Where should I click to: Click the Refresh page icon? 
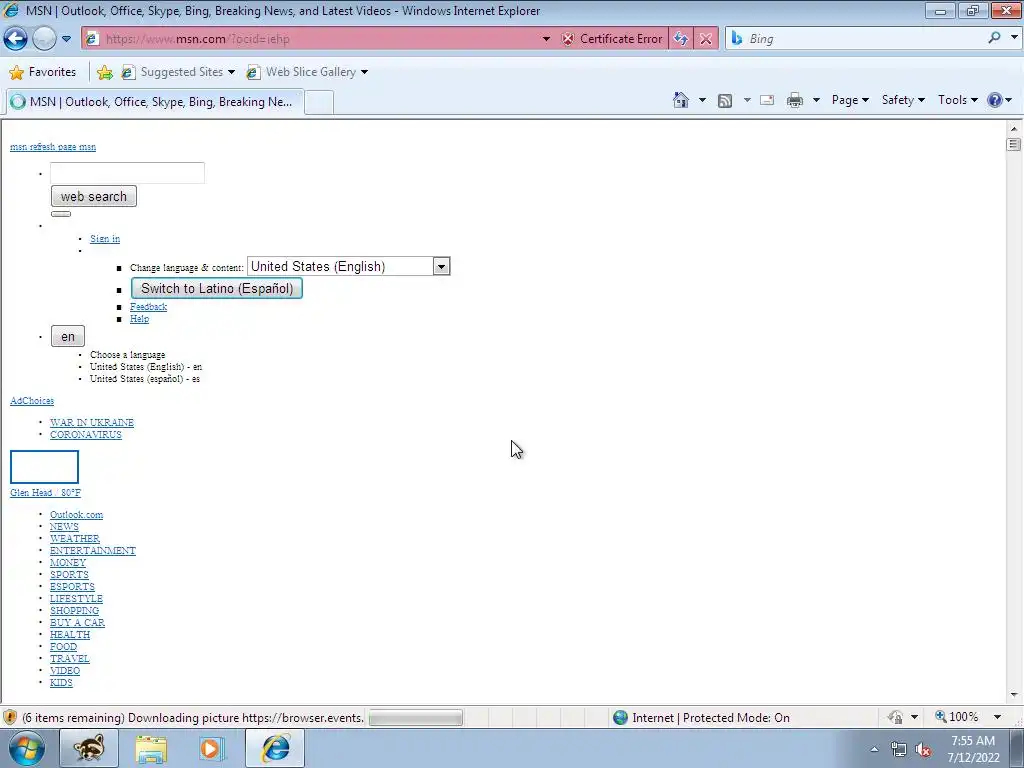coord(680,39)
